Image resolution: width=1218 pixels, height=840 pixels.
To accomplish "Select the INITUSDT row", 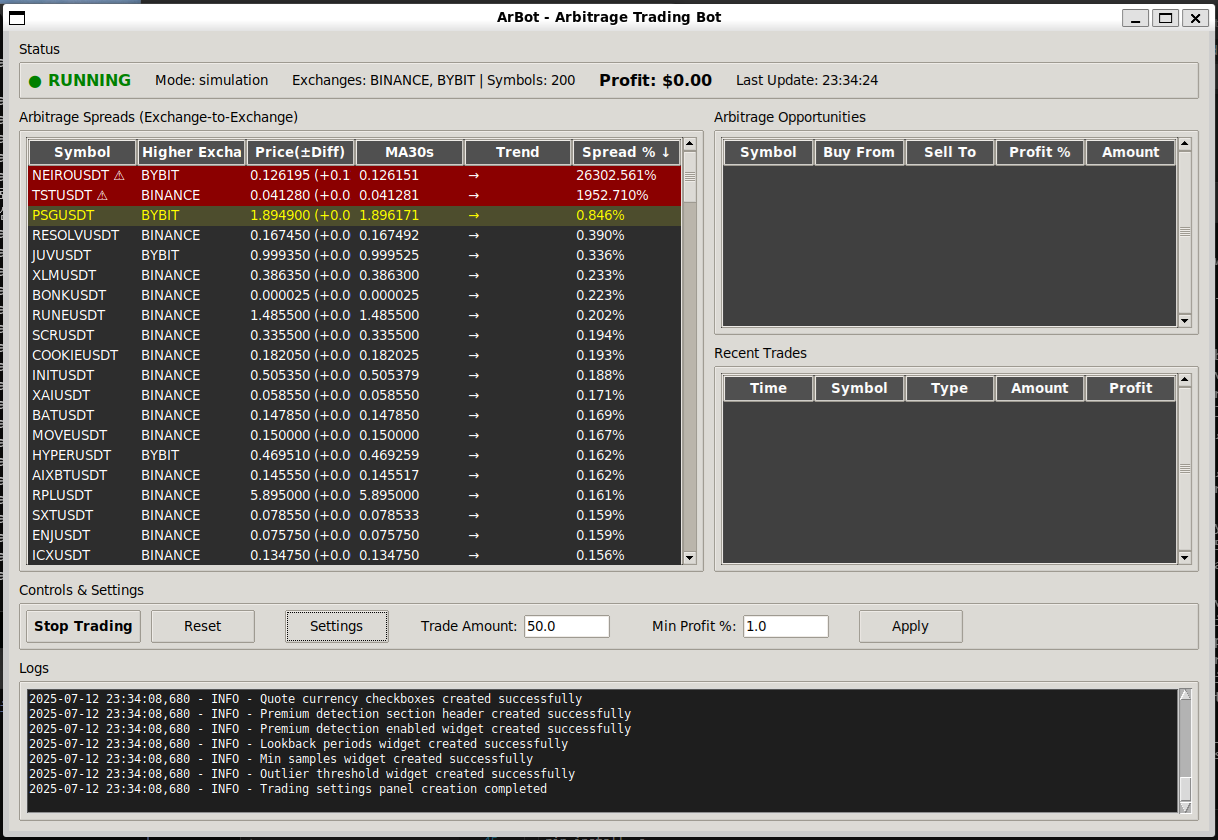I will click(355, 375).
